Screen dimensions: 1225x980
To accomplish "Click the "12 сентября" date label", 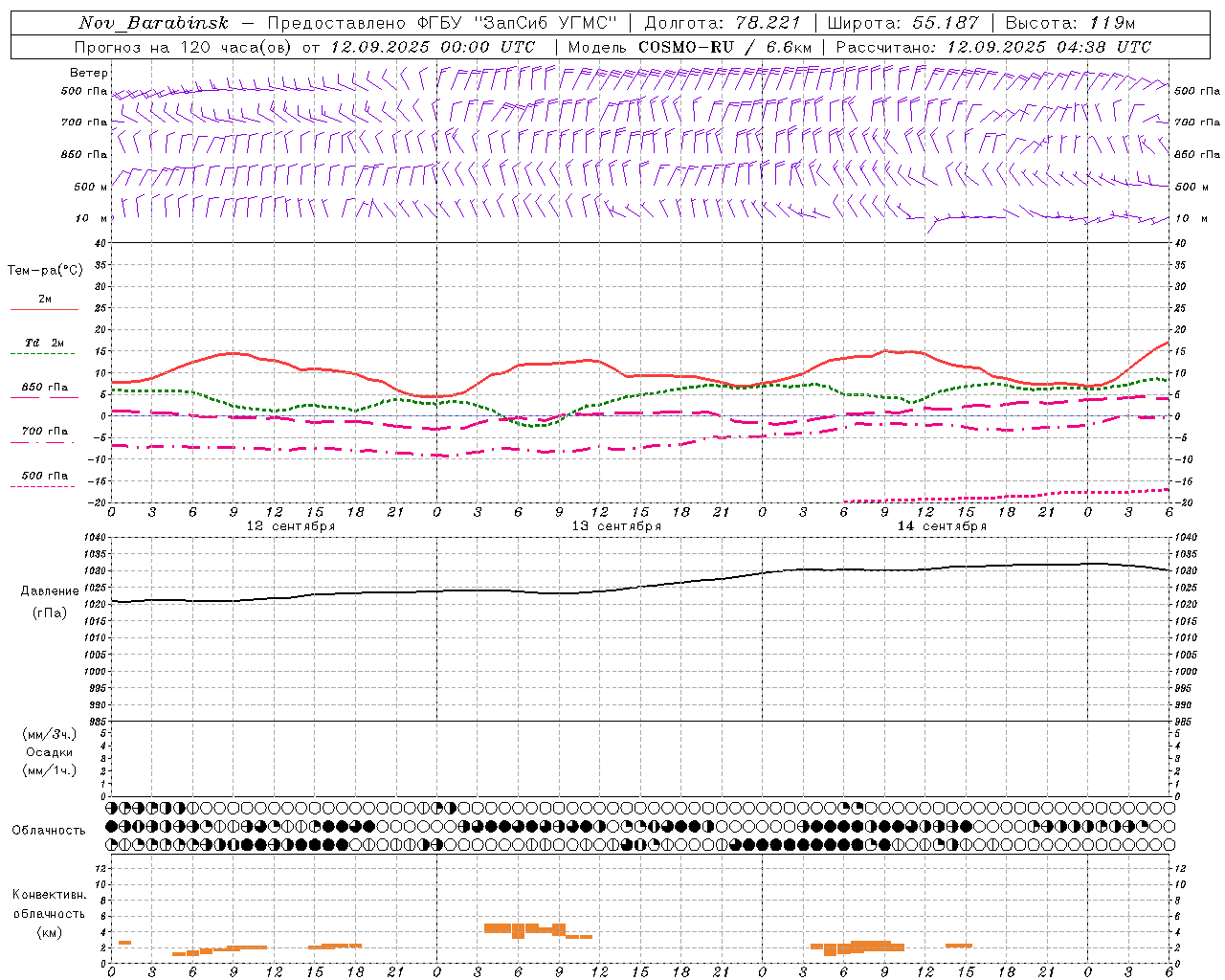I will [x=291, y=526].
